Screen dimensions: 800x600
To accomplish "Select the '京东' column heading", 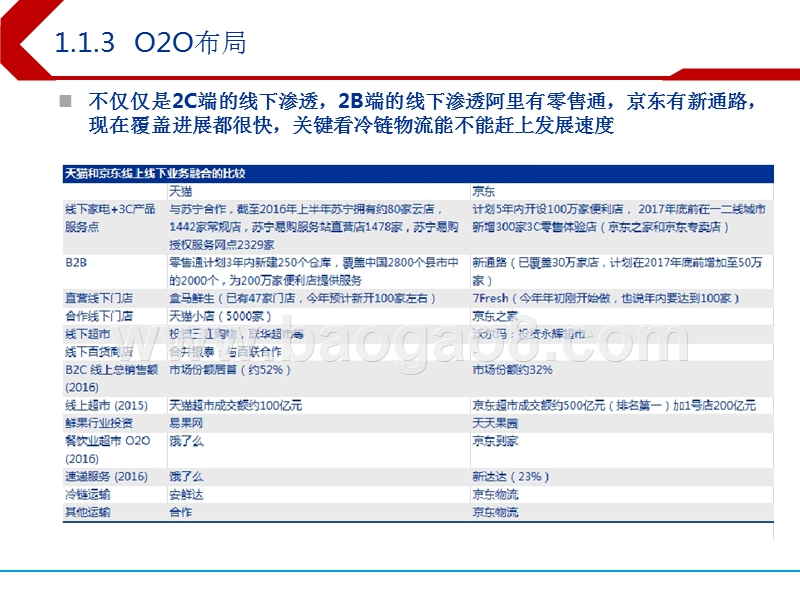I will click(x=484, y=191).
